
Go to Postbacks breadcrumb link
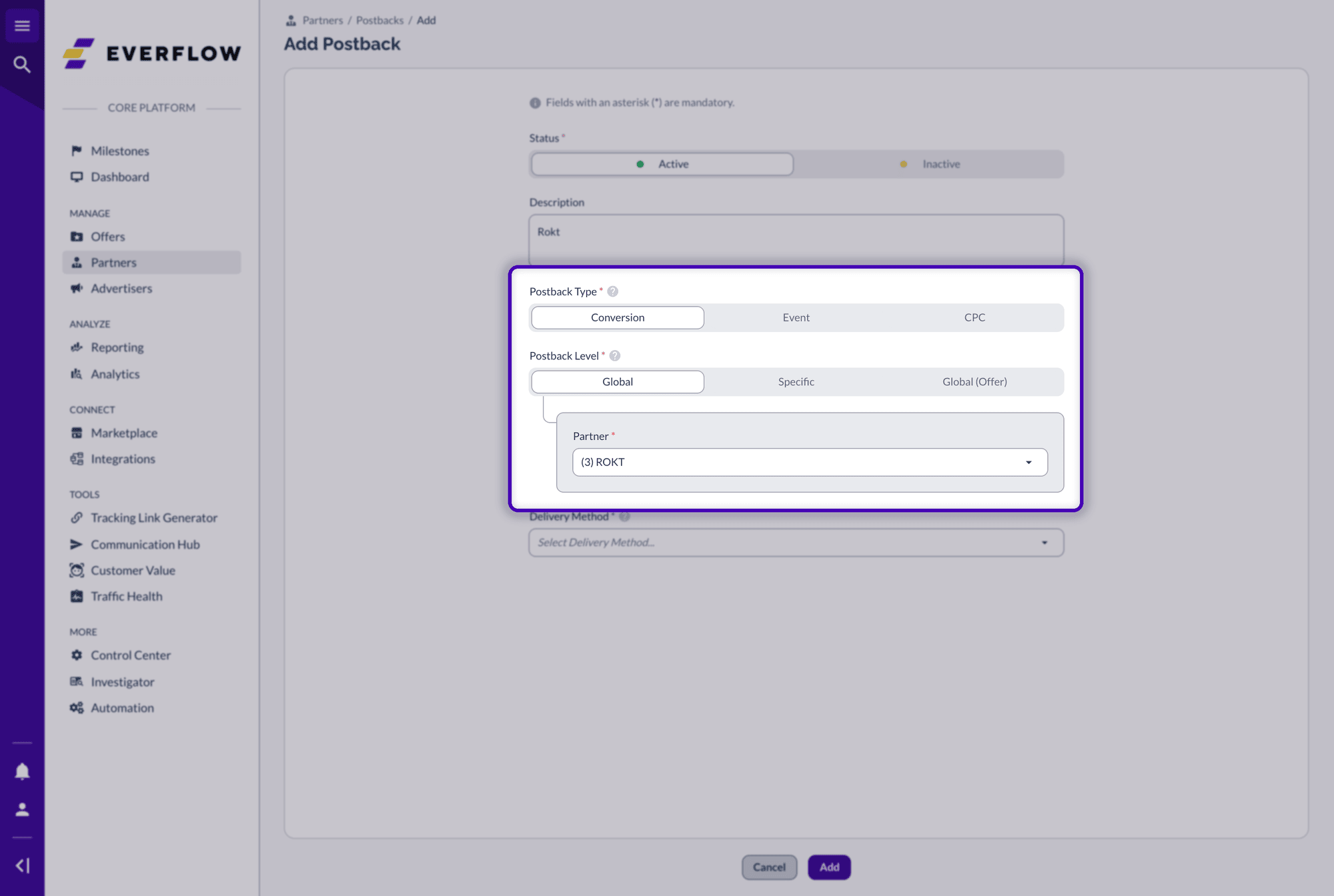[x=380, y=20]
